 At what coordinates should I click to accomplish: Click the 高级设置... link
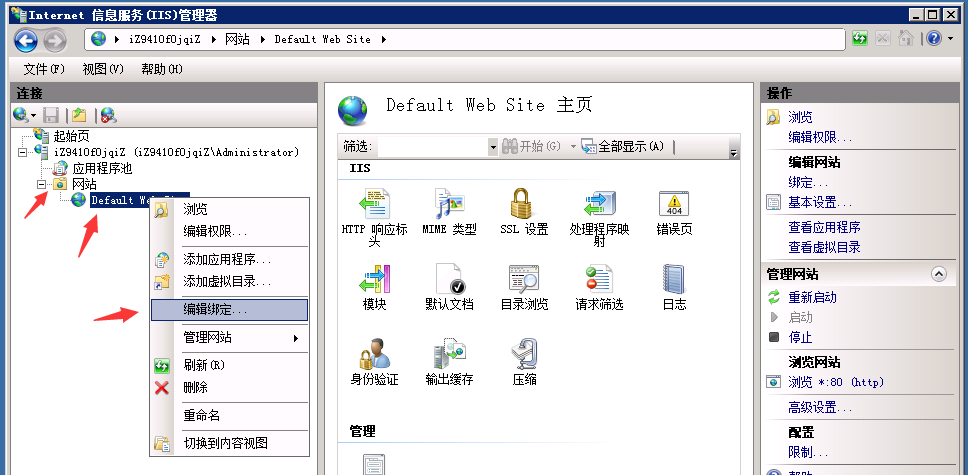[820, 407]
